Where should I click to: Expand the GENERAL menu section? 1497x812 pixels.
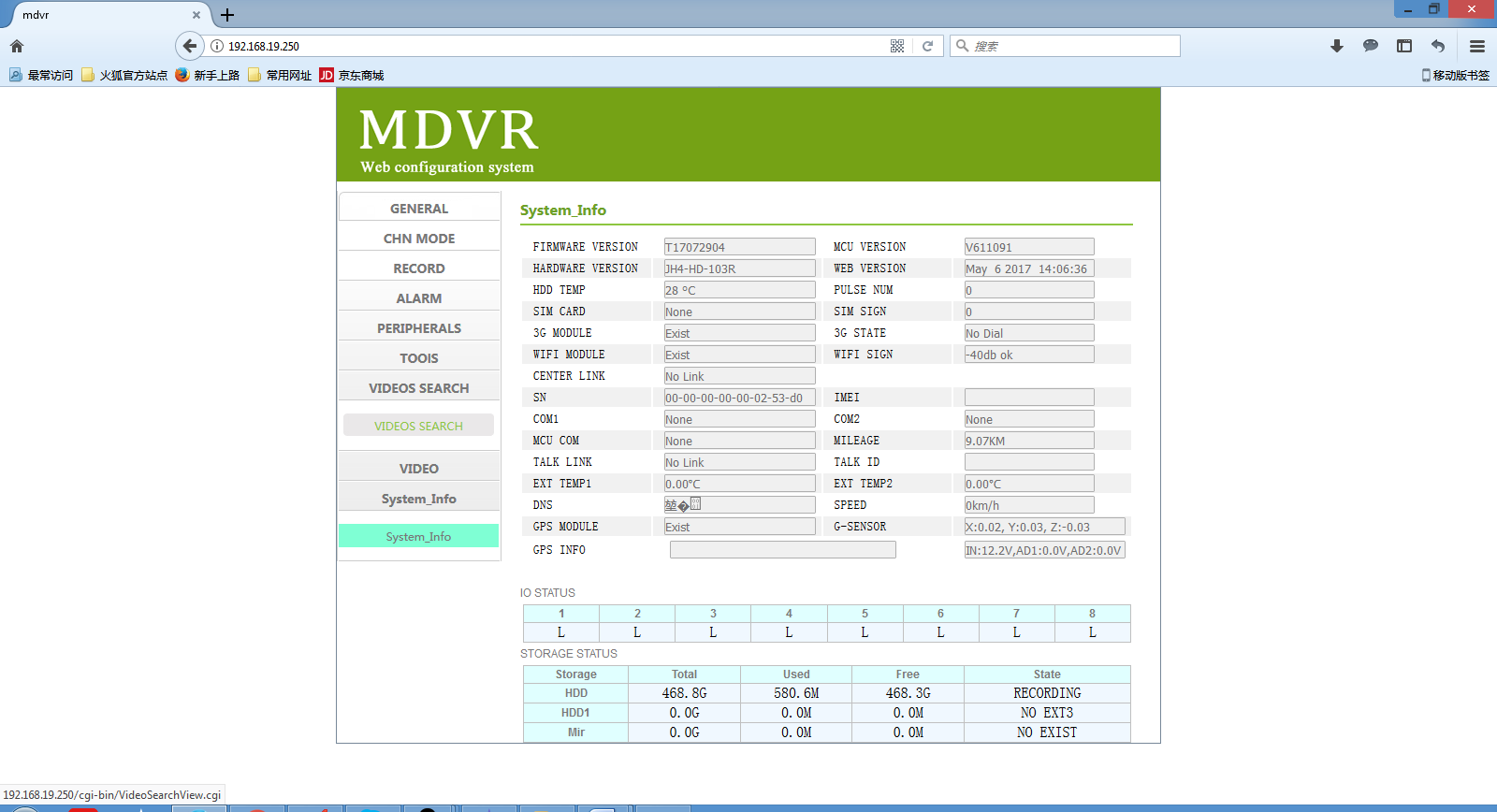[x=419, y=209]
